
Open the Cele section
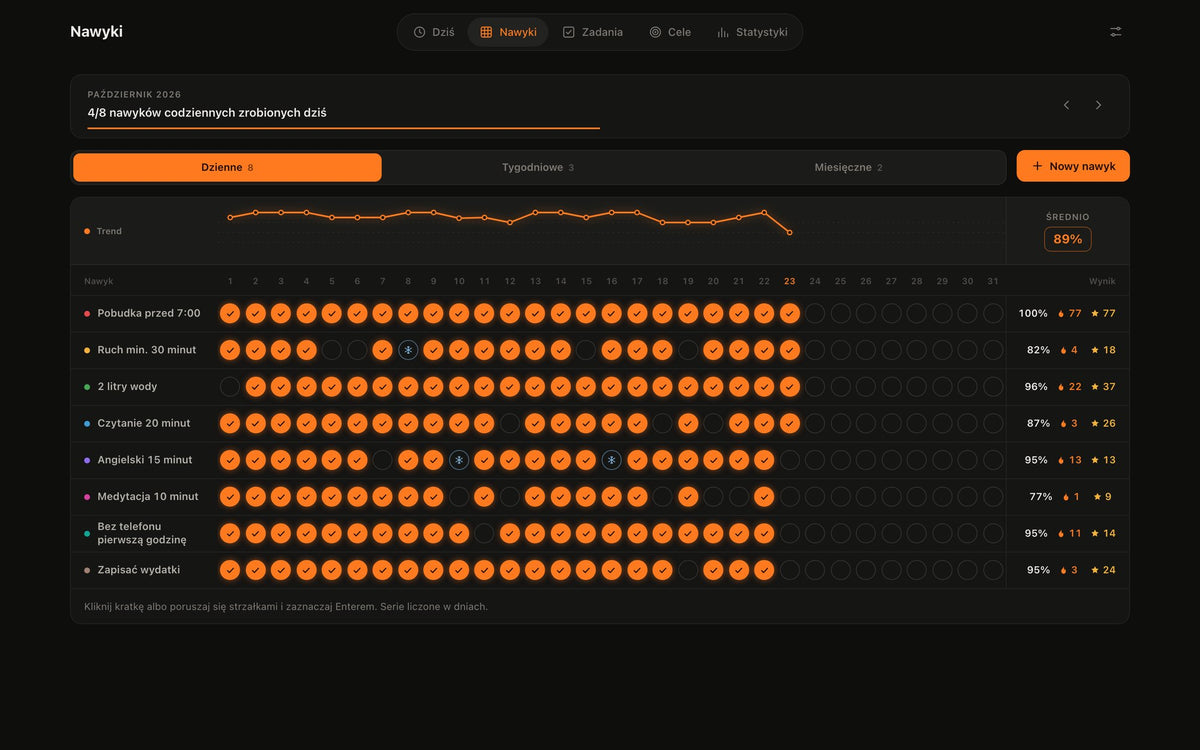pos(670,32)
